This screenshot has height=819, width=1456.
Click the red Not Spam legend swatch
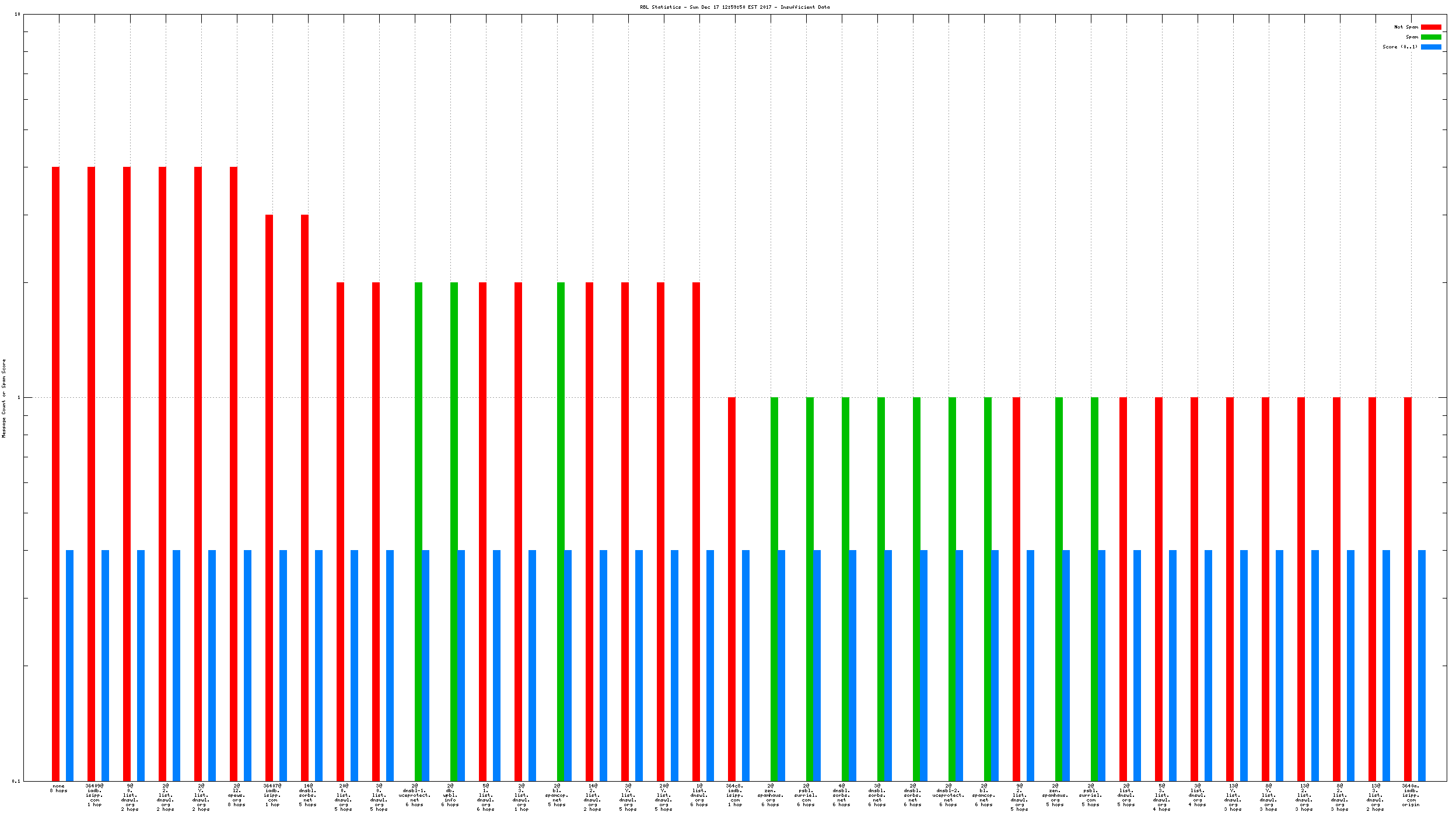click(x=1430, y=27)
